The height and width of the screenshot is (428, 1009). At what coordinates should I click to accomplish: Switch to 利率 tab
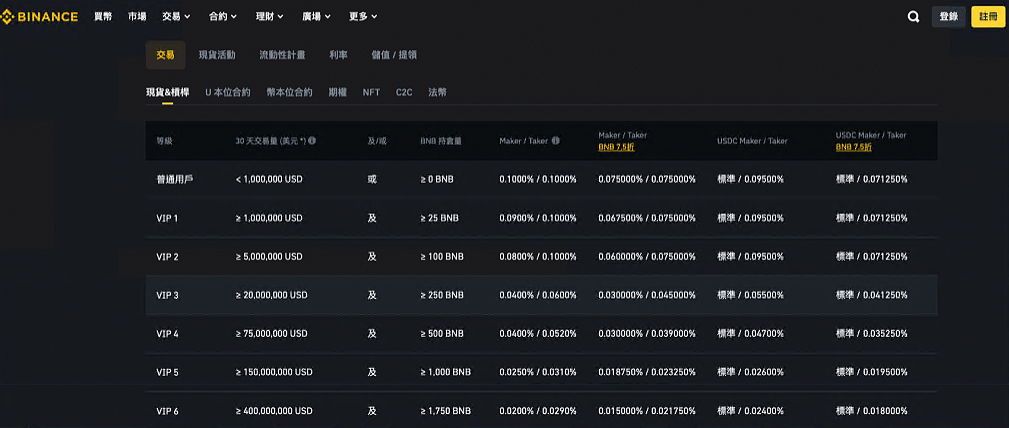point(338,55)
